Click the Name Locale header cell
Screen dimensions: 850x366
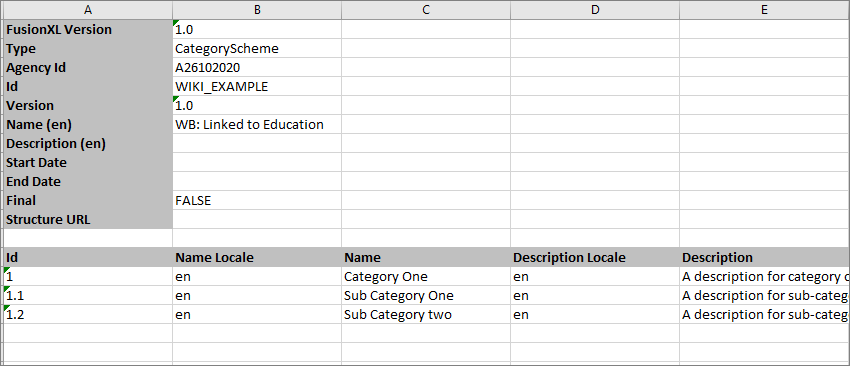pos(257,258)
